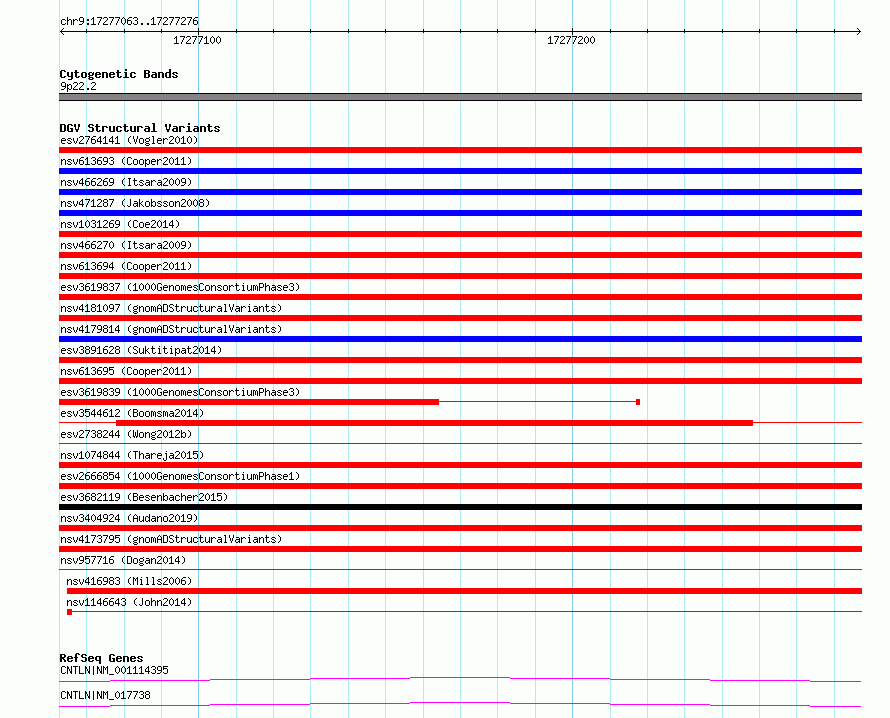Click variant nsv1074844 (Thareja2015)
Viewport: 890px width, 718px height.
point(132,455)
